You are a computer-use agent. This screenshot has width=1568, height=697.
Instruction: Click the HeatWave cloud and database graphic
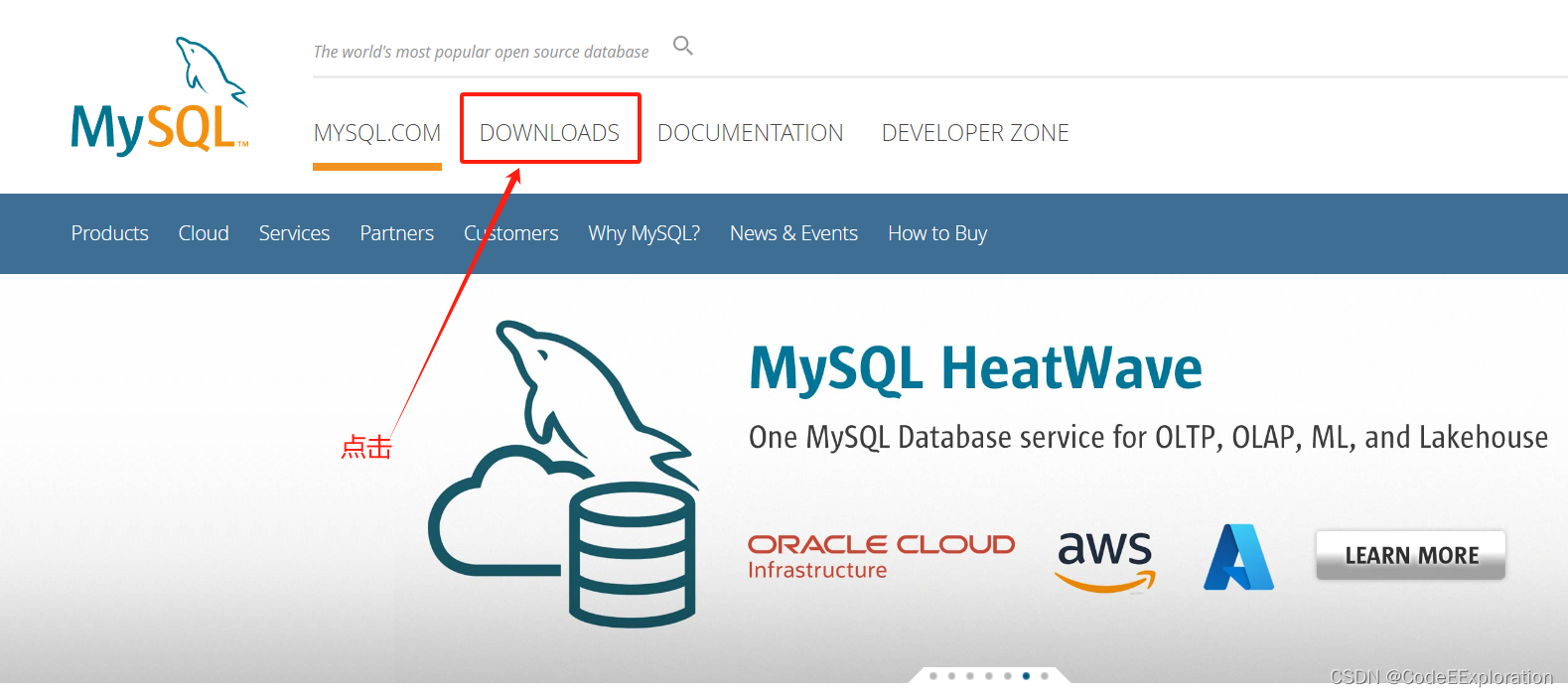click(x=564, y=474)
